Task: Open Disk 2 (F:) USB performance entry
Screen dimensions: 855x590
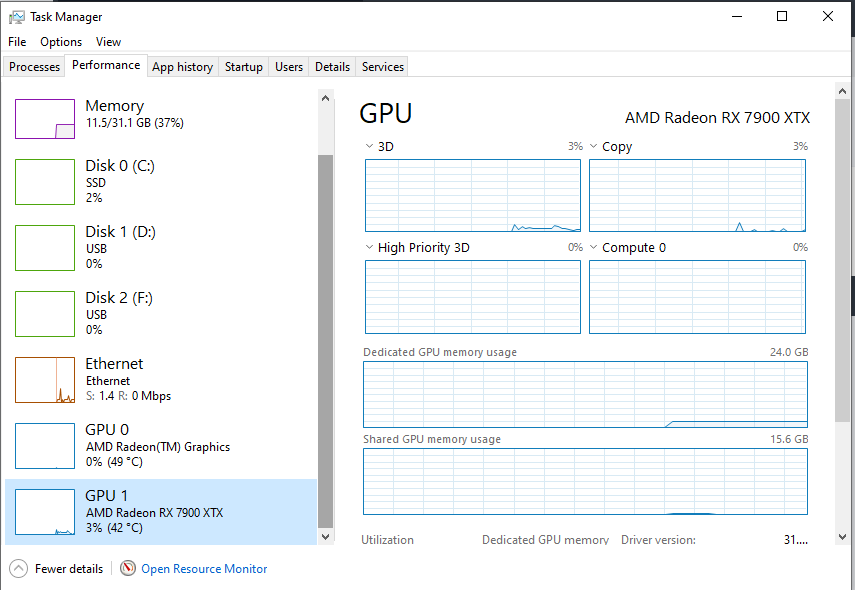Action: tap(161, 314)
